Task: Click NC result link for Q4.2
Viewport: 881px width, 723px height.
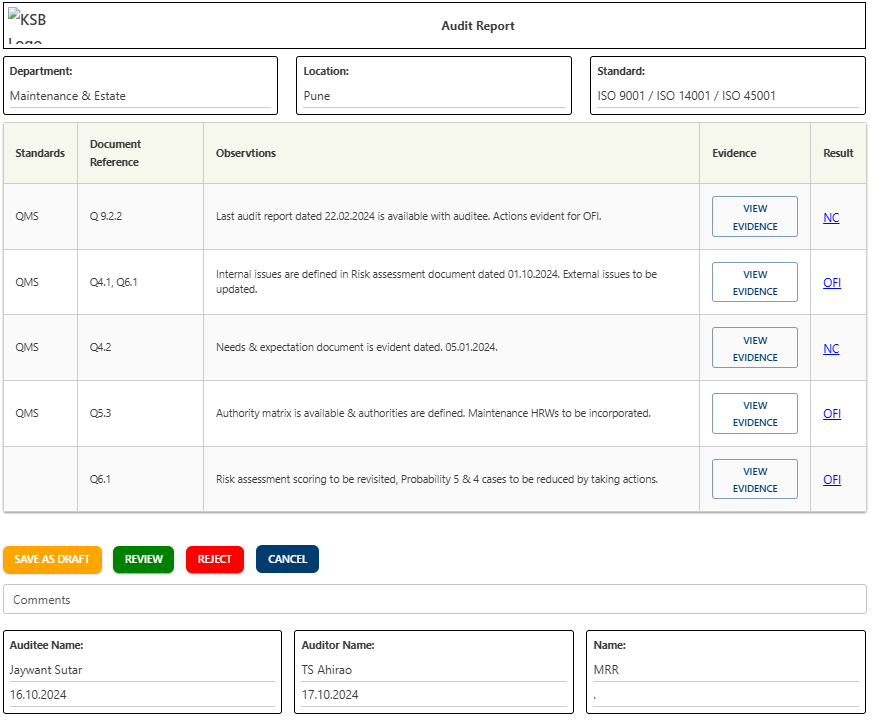Action: tap(831, 349)
